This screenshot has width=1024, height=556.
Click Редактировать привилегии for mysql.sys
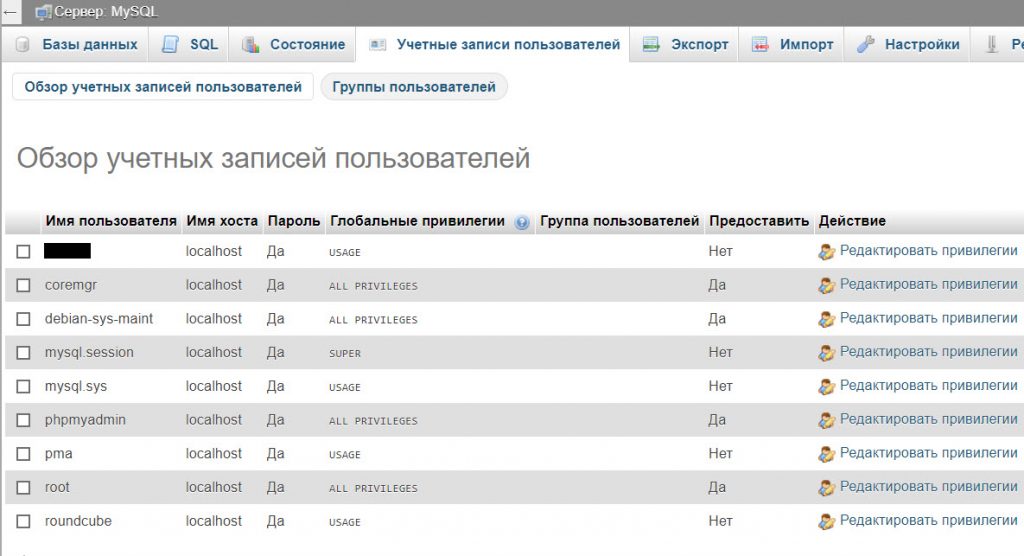point(928,385)
